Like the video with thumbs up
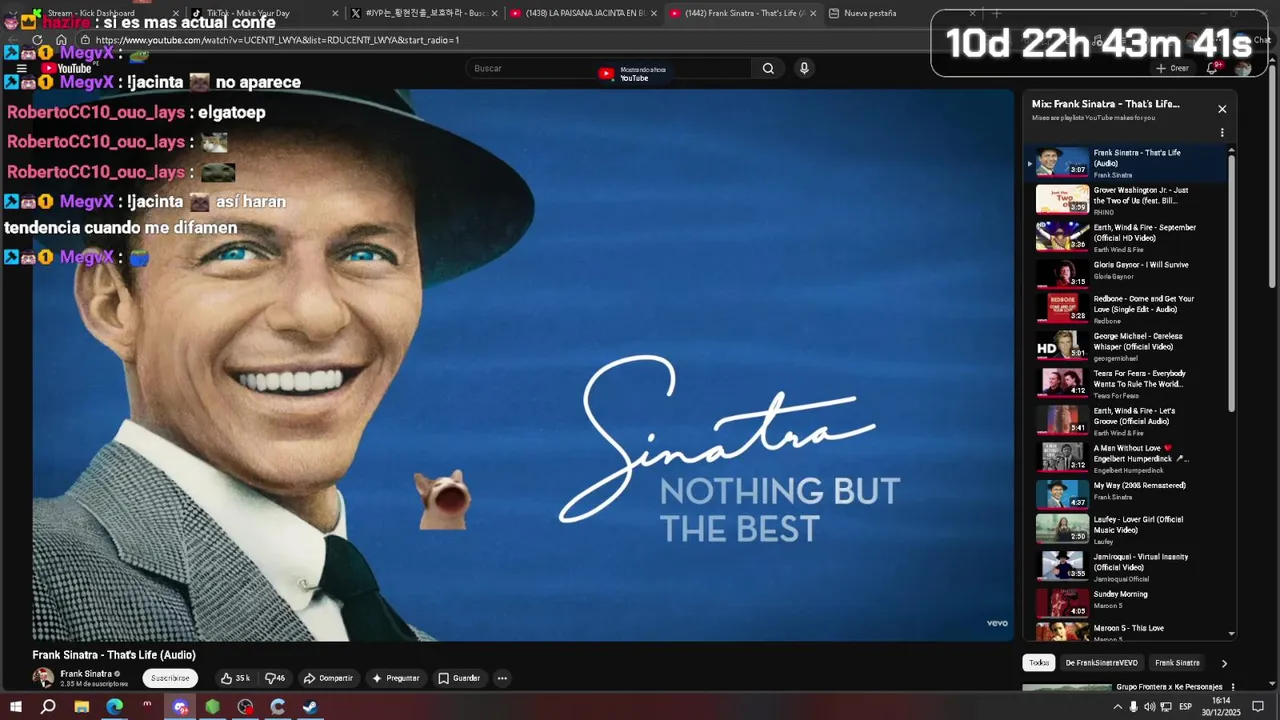This screenshot has height=720, width=1280. coord(235,678)
